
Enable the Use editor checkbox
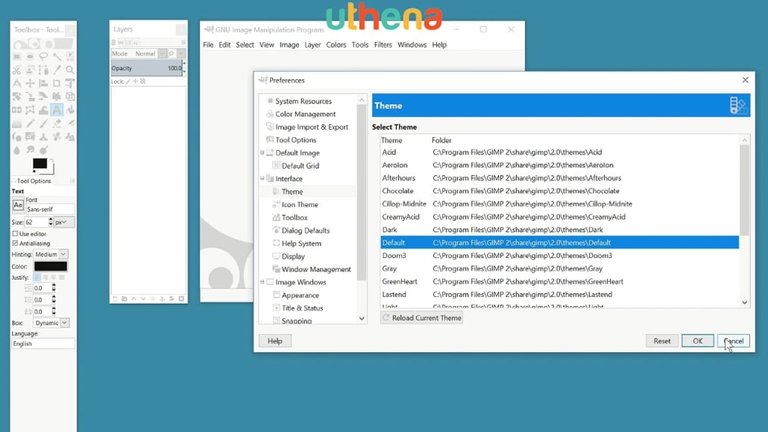pos(15,234)
